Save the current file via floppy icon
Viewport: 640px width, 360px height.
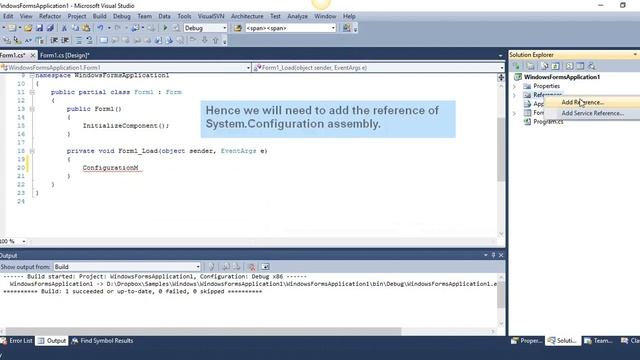[x=39, y=28]
